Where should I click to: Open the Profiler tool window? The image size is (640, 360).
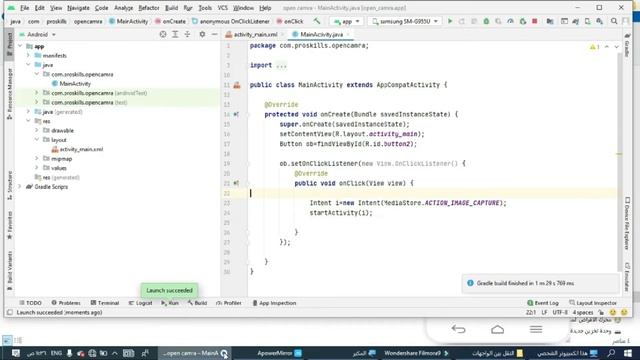pyautogui.click(x=229, y=303)
